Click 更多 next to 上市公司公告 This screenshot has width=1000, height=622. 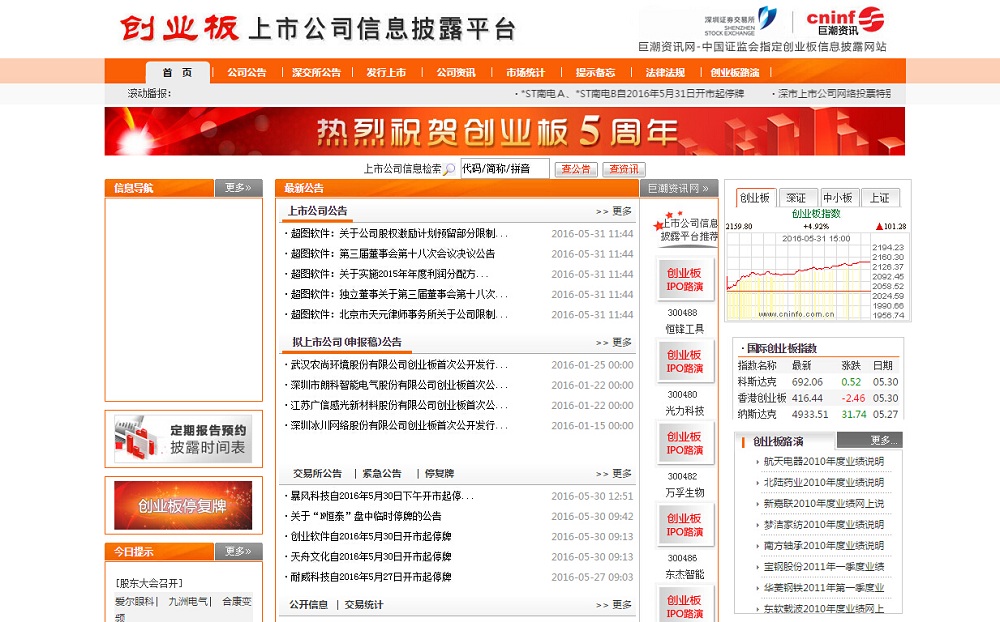point(614,211)
